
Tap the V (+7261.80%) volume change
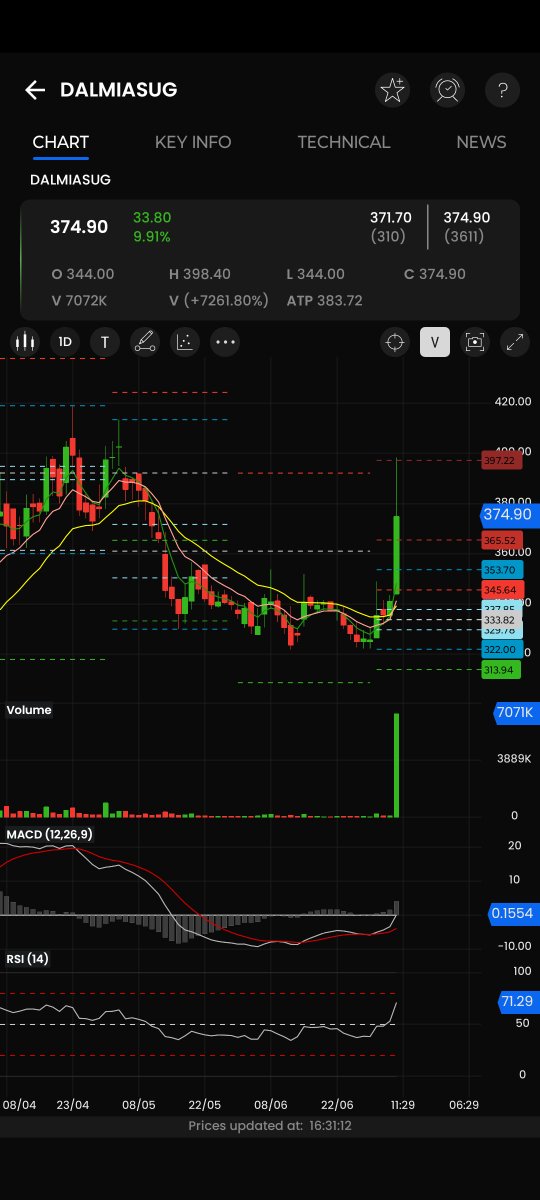coord(220,300)
